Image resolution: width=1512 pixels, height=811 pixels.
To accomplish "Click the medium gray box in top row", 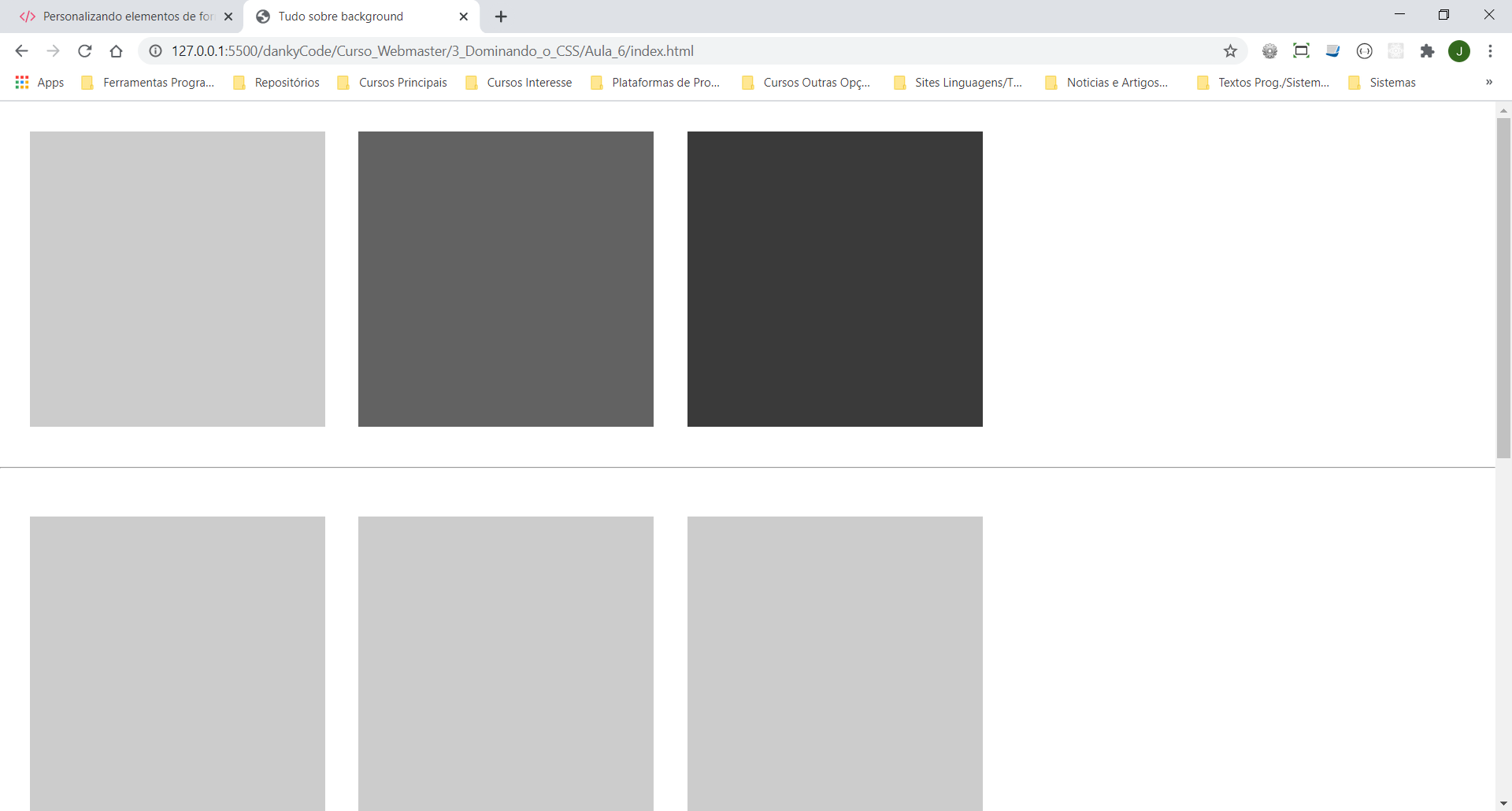I will [506, 279].
